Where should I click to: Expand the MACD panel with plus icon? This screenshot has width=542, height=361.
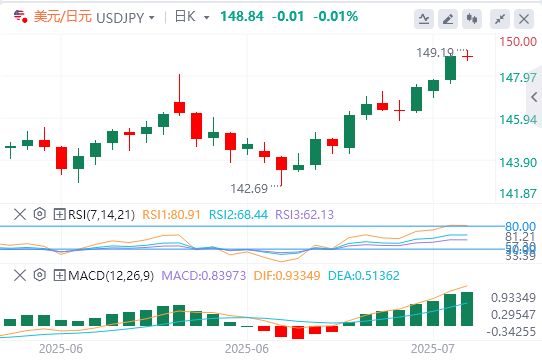point(59,275)
